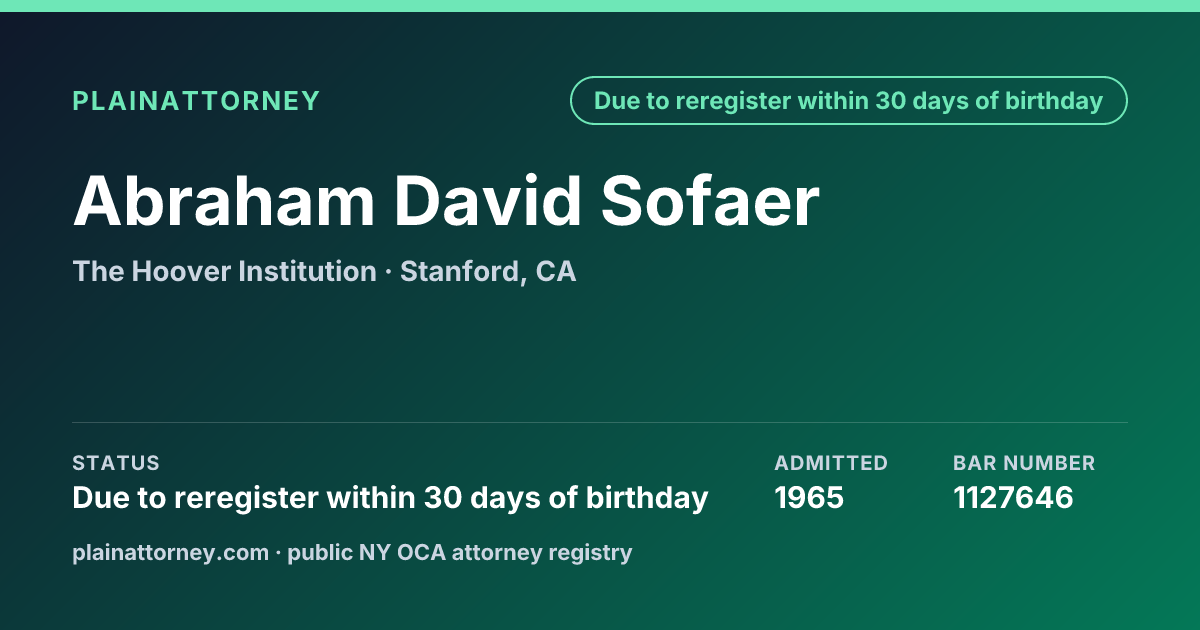Click the green top accent bar
This screenshot has width=1200, height=630.
(600, 6)
